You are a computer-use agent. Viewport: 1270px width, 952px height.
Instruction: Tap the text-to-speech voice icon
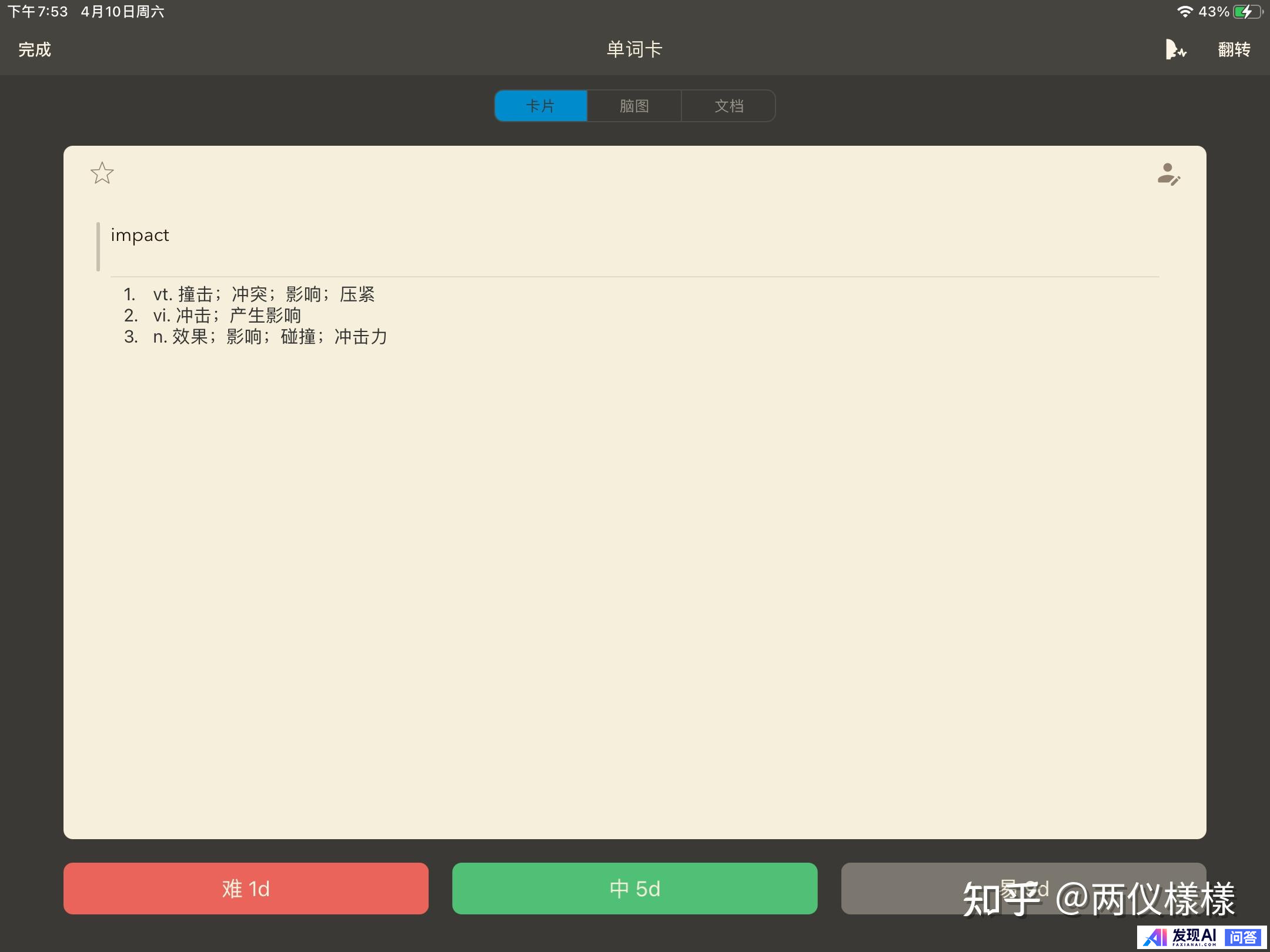1175,50
